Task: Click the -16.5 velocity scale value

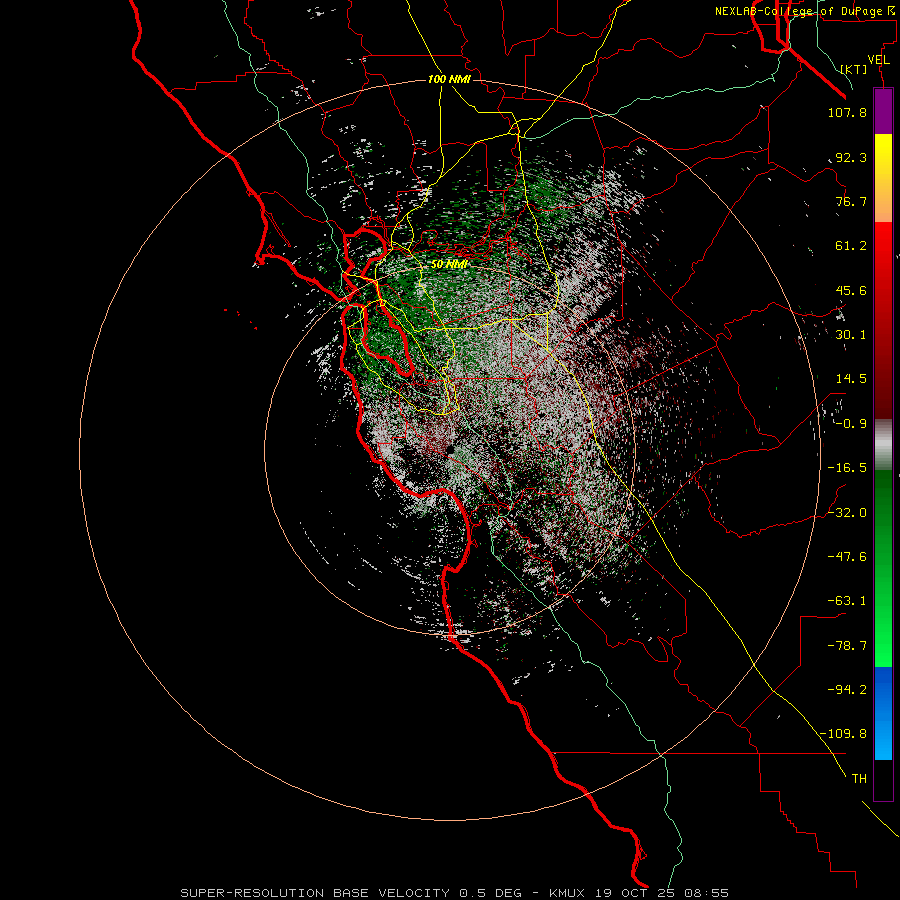Action: [x=847, y=468]
